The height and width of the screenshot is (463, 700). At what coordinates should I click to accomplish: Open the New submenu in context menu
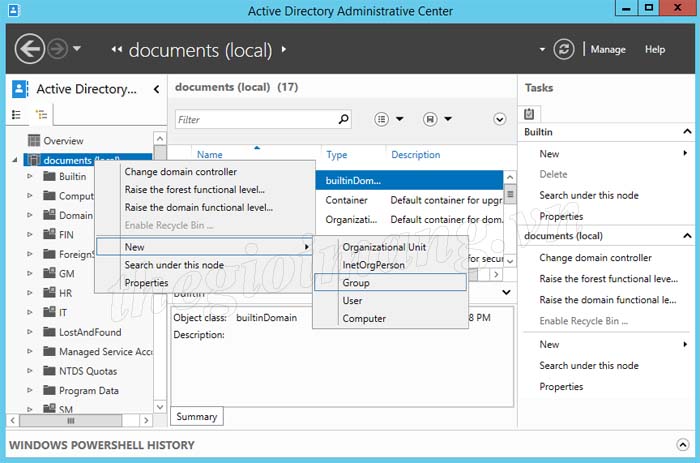coord(205,246)
